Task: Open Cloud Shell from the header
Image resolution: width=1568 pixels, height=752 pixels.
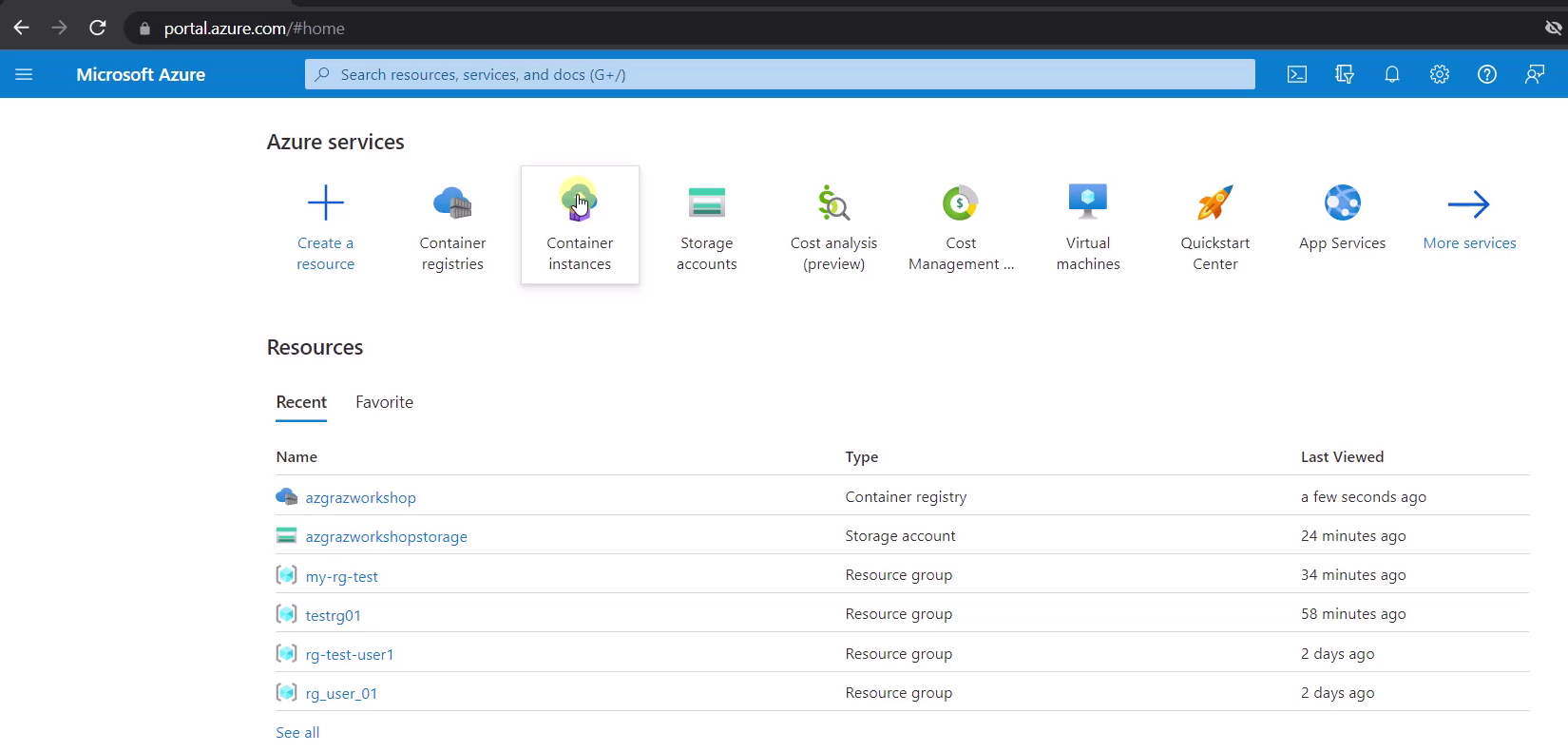Action: click(x=1297, y=74)
